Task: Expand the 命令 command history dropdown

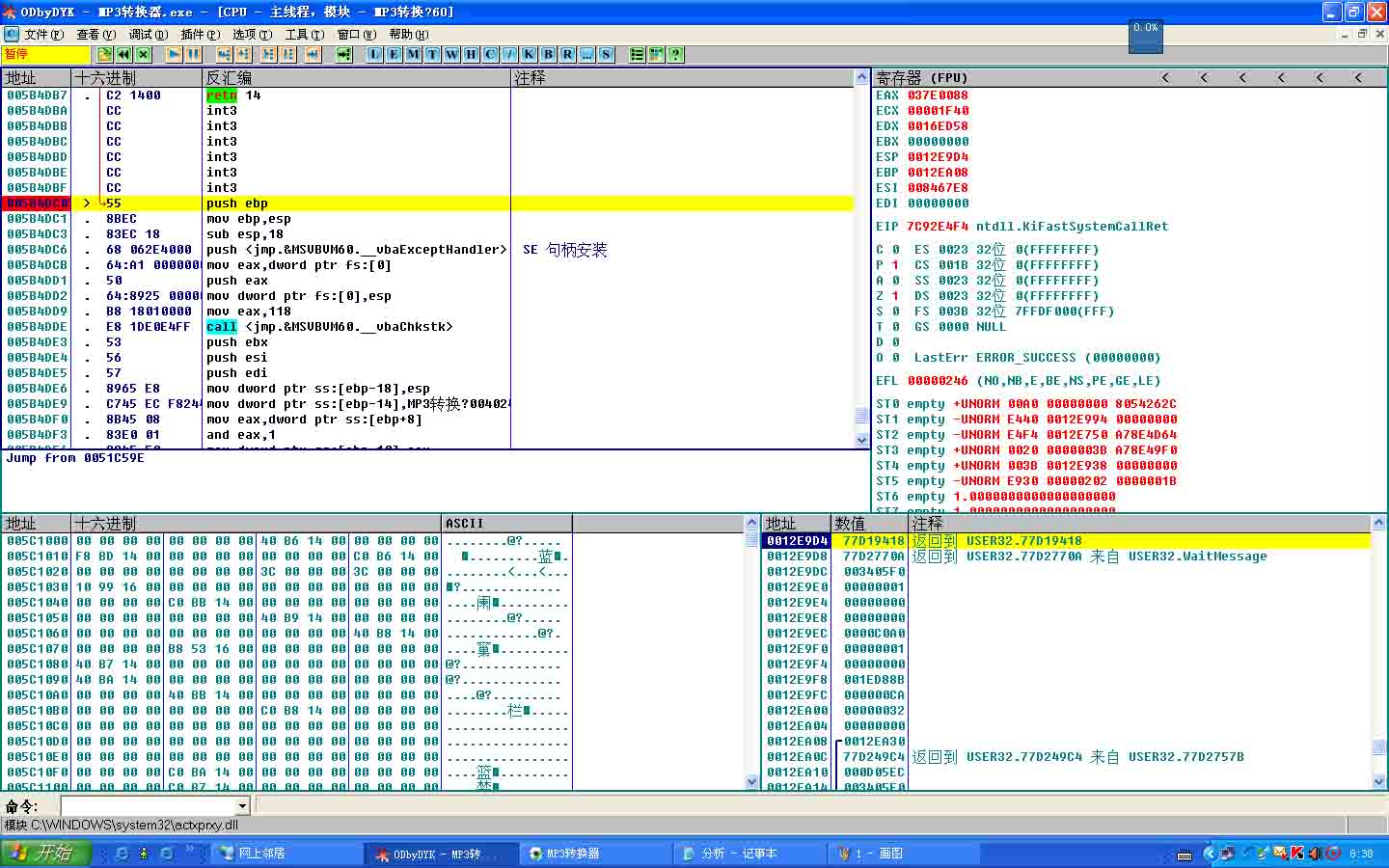Action: (242, 805)
